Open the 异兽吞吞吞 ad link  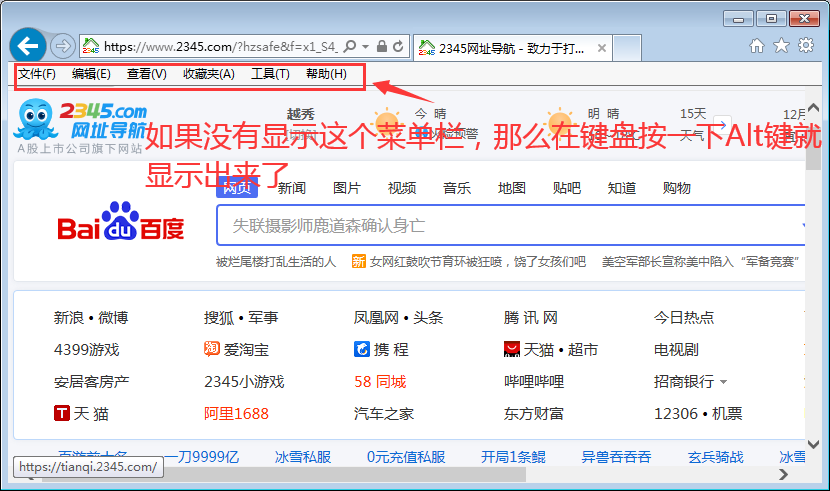pos(616,457)
